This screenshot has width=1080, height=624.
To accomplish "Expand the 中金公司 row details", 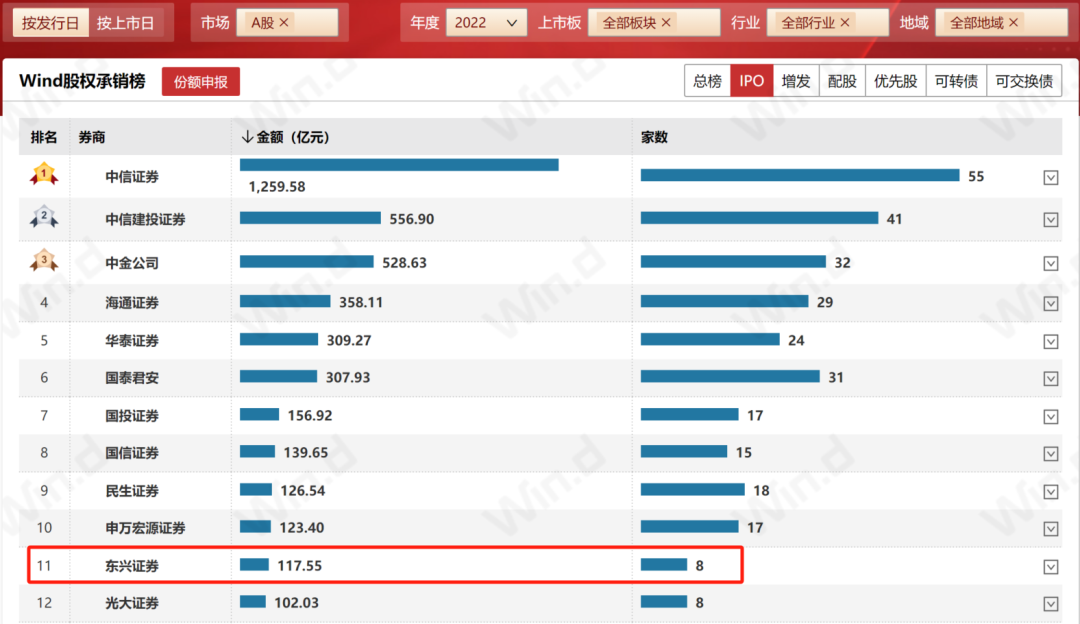I will [1050, 263].
